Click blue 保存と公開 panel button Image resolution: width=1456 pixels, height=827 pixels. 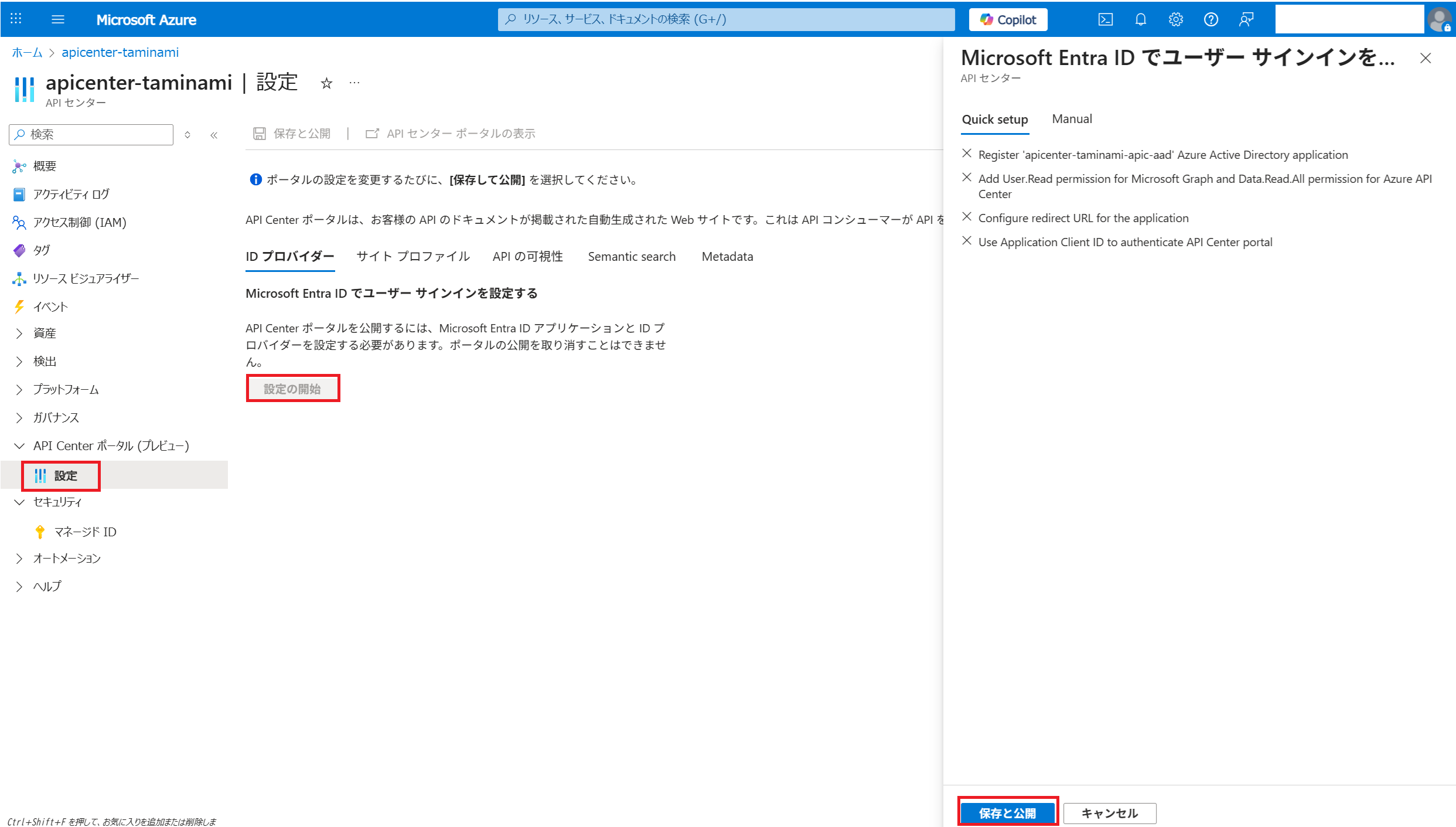[x=1007, y=813]
